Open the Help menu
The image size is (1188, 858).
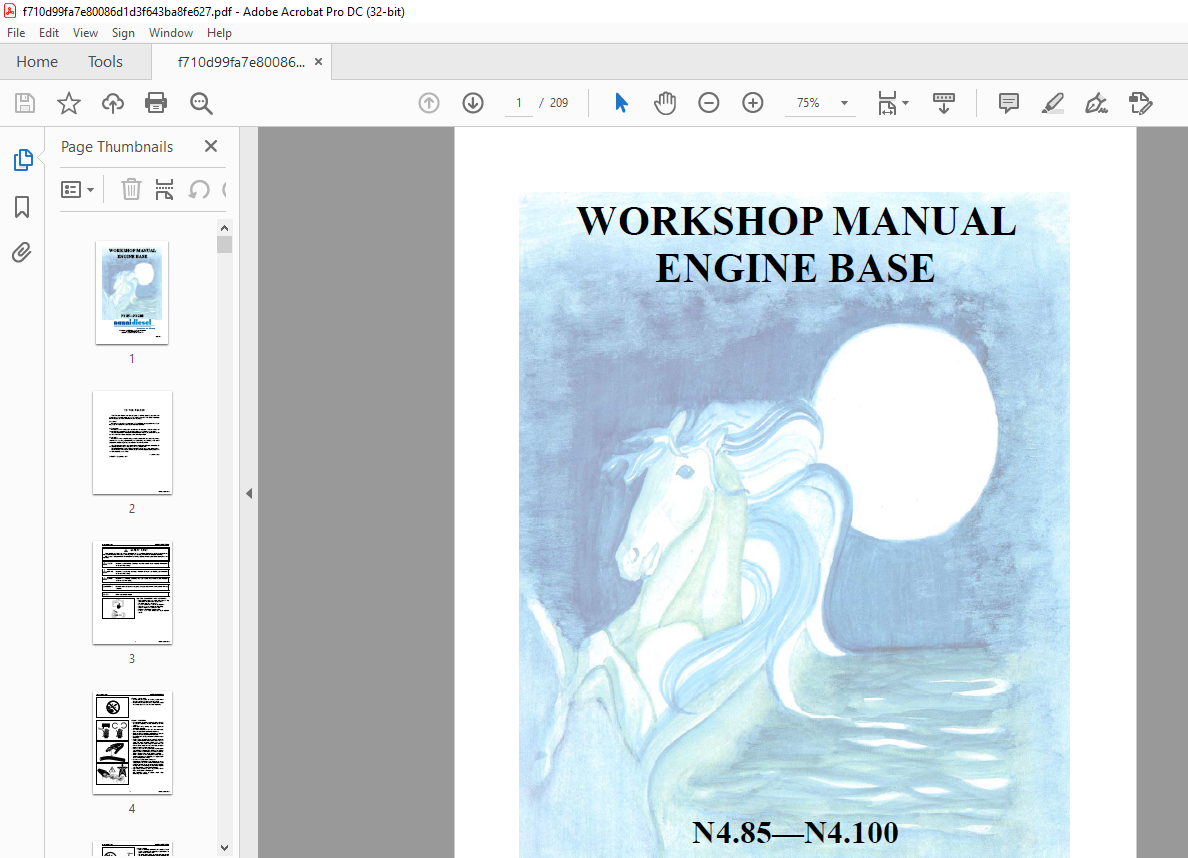click(x=219, y=33)
